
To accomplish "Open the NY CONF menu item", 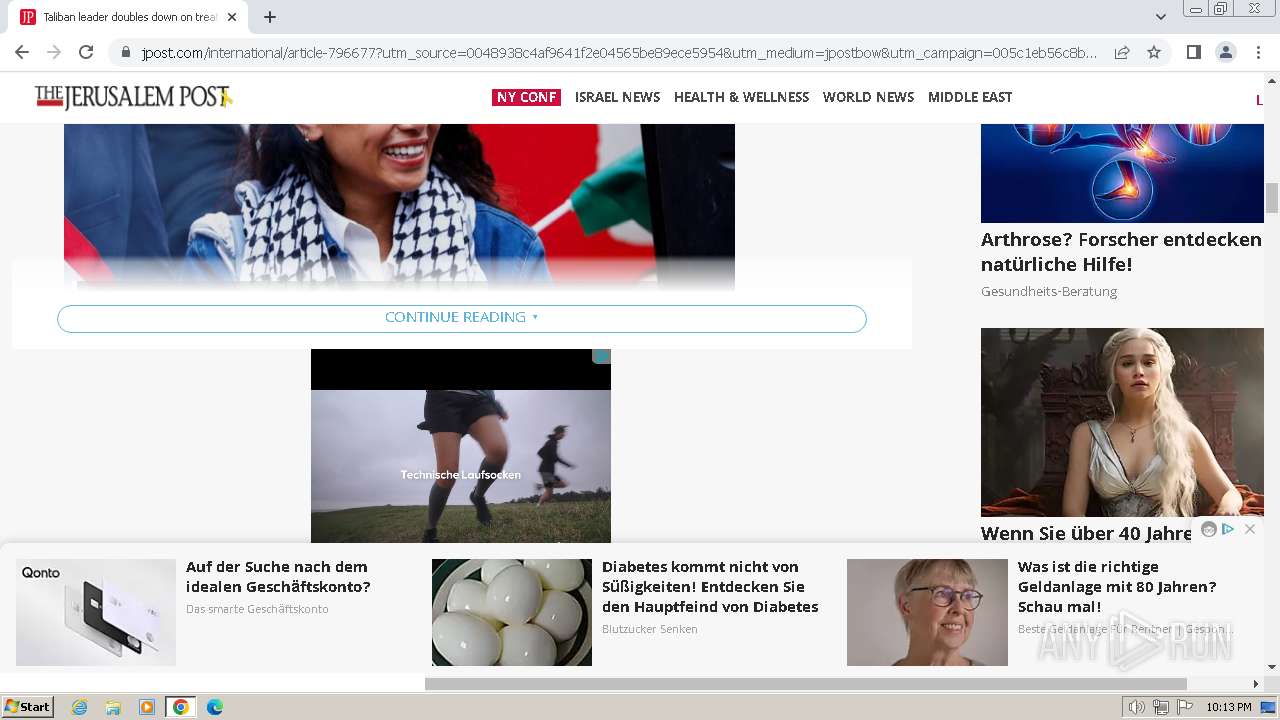I will point(526,97).
